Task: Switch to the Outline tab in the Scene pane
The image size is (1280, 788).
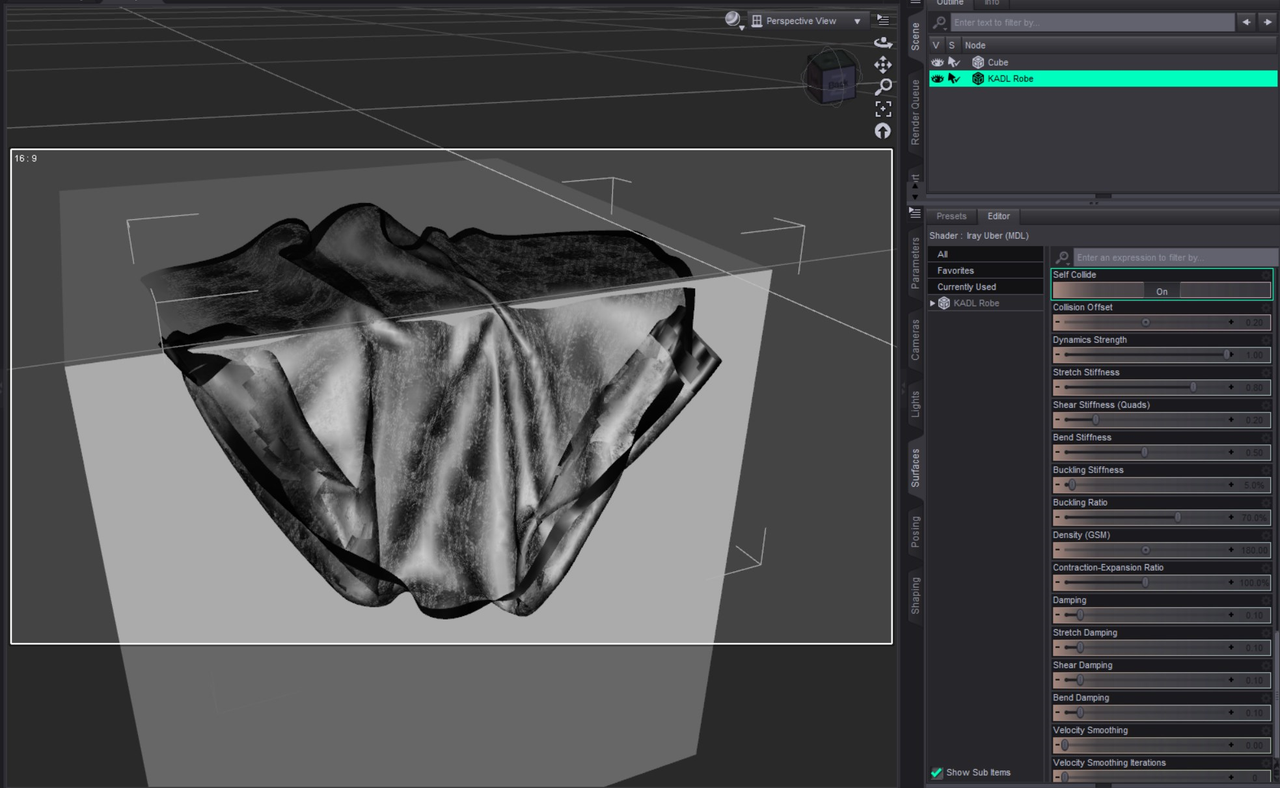Action: tap(949, 3)
